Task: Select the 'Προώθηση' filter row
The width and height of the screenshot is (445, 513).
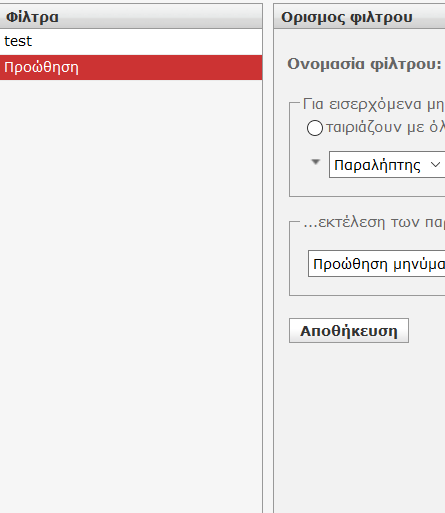Action: point(131,68)
